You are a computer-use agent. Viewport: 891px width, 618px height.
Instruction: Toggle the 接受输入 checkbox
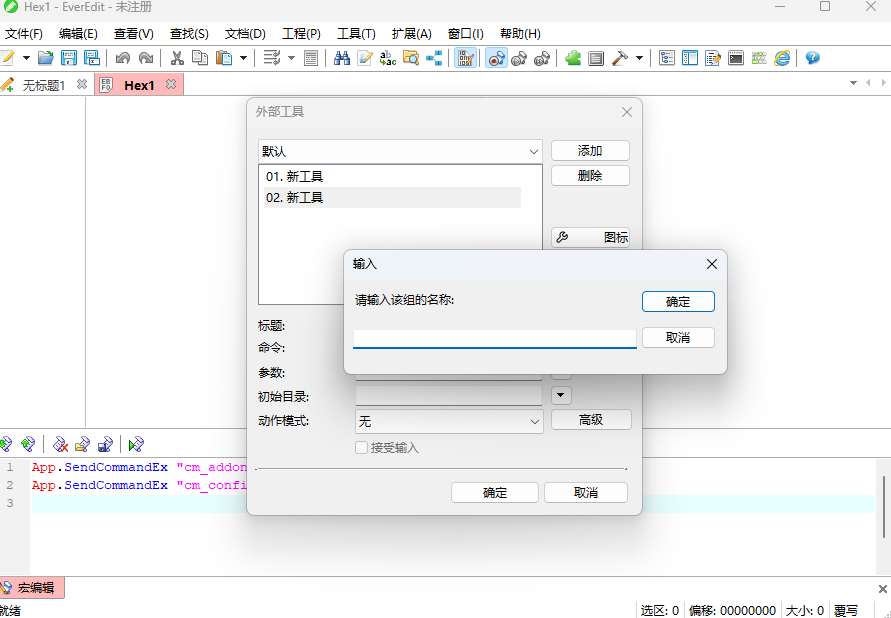(362, 448)
